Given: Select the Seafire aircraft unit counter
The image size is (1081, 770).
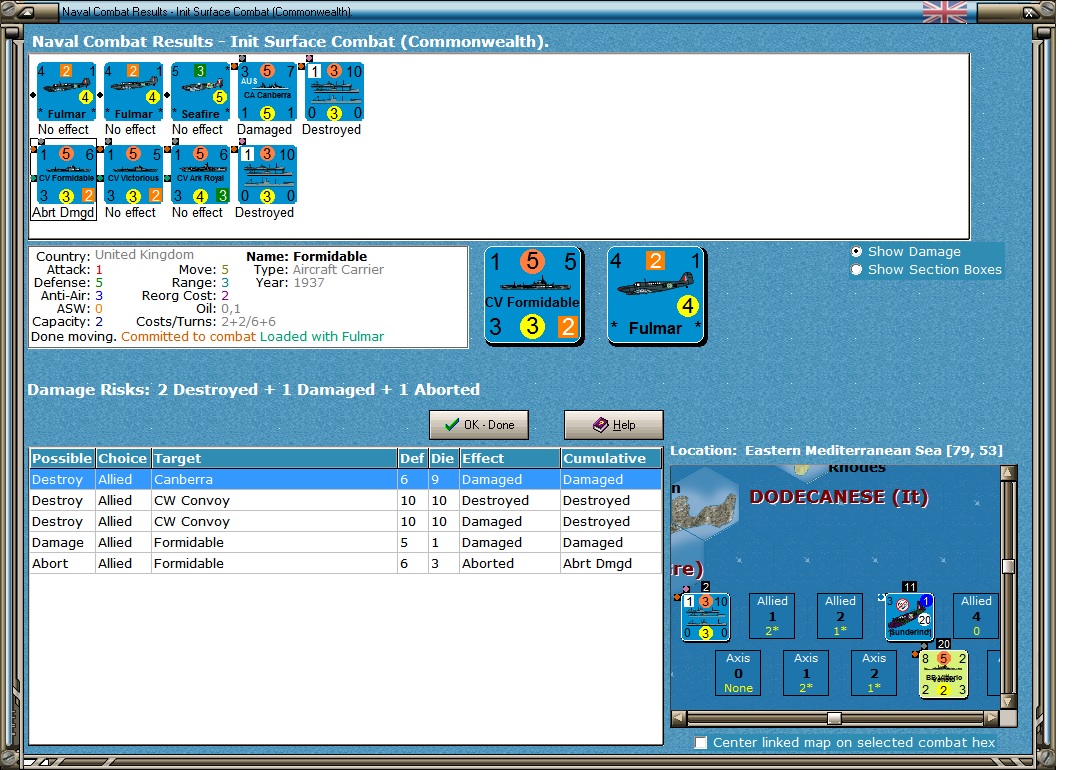Looking at the screenshot, I should pyautogui.click(x=201, y=92).
